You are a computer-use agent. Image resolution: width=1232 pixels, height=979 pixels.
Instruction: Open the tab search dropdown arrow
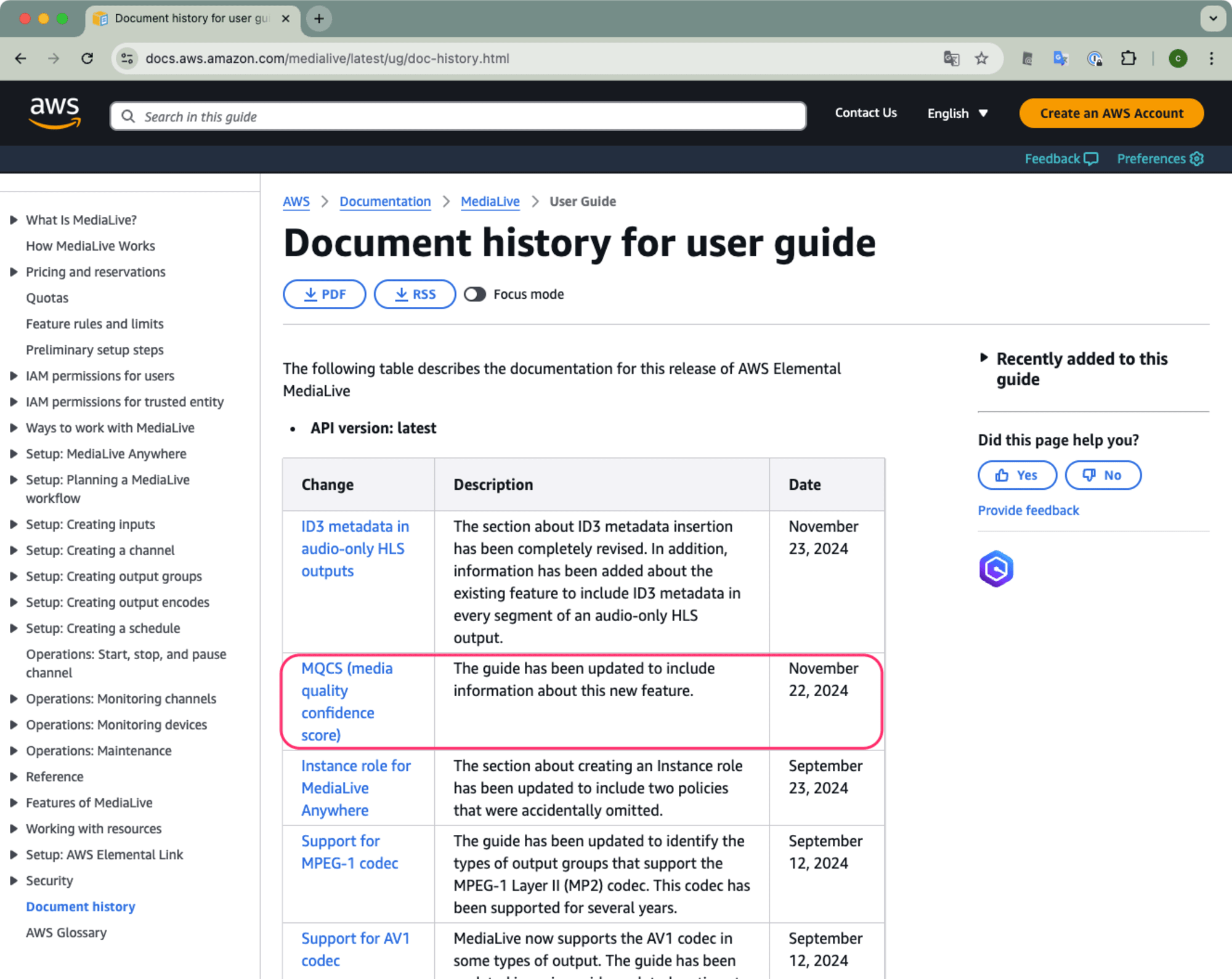1213,18
